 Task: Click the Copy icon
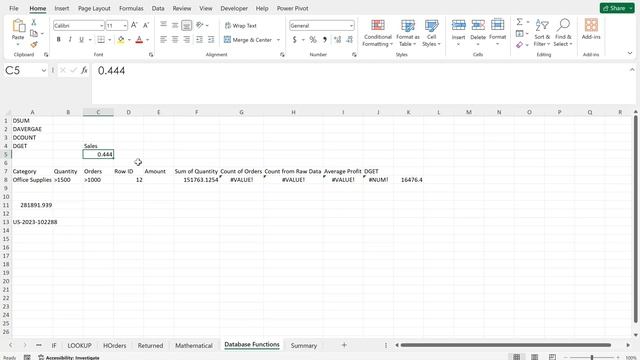(34, 33)
